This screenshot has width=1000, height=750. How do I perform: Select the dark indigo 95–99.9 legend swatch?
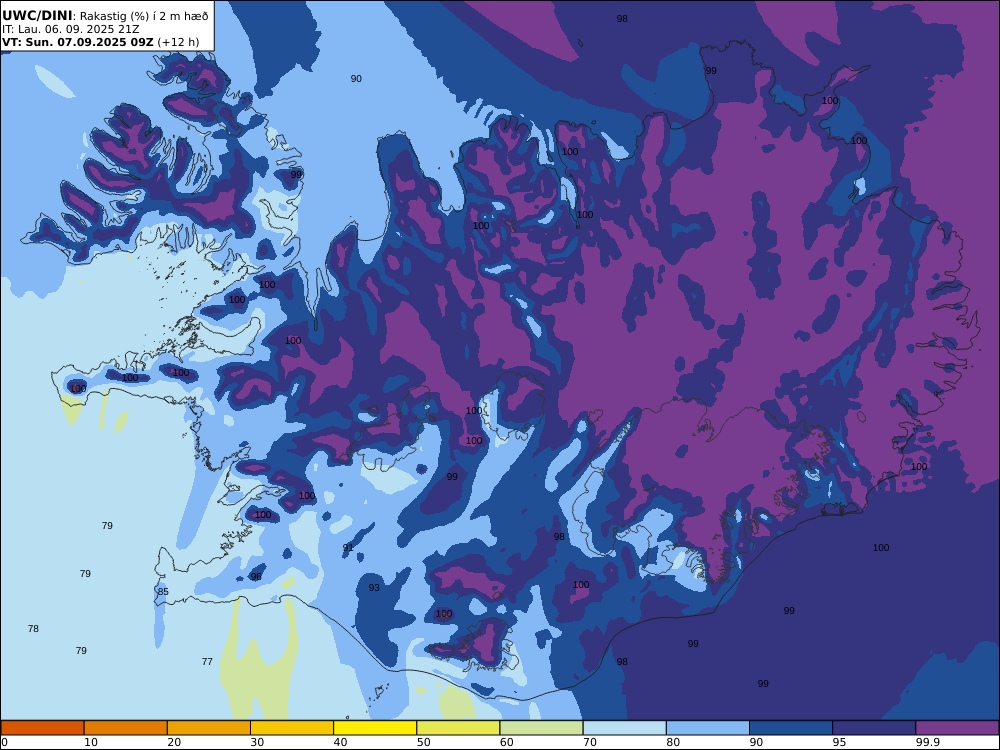coord(874,728)
